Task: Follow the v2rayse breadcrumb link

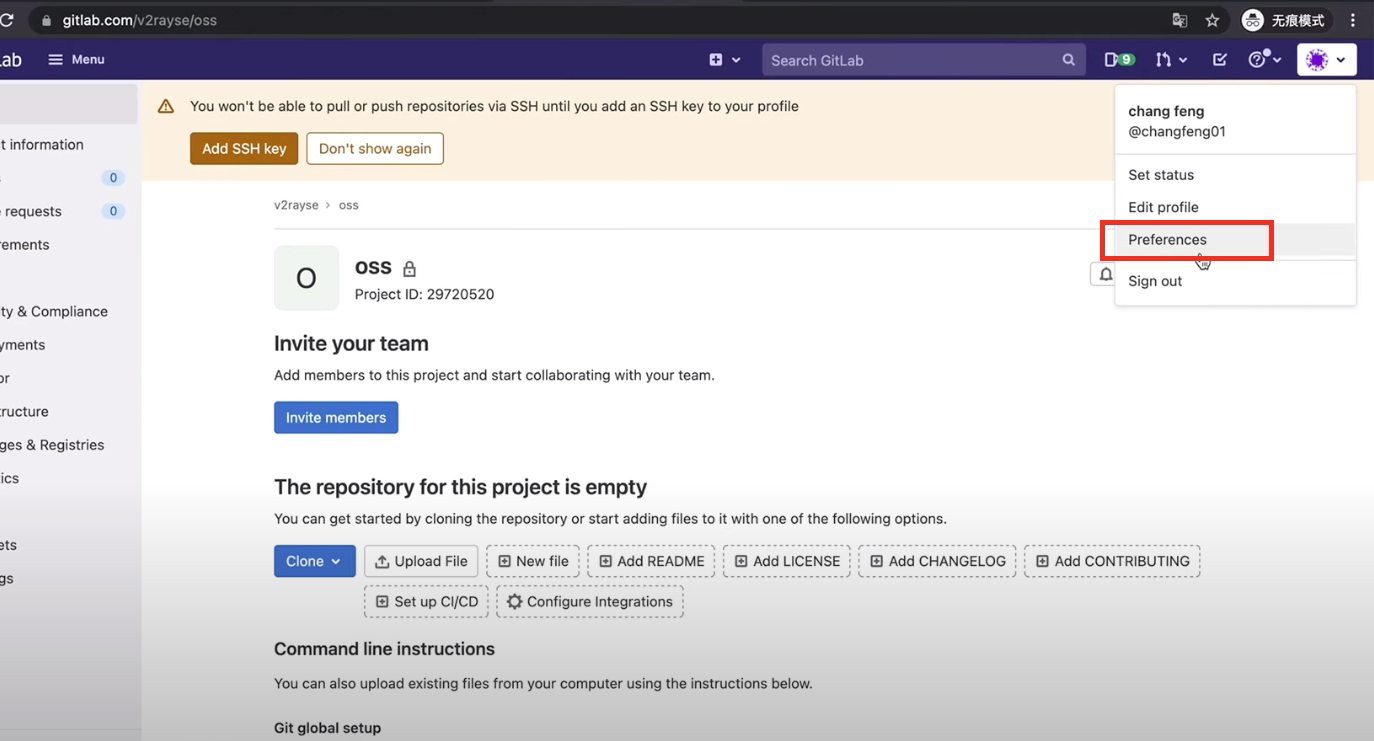Action: (296, 205)
